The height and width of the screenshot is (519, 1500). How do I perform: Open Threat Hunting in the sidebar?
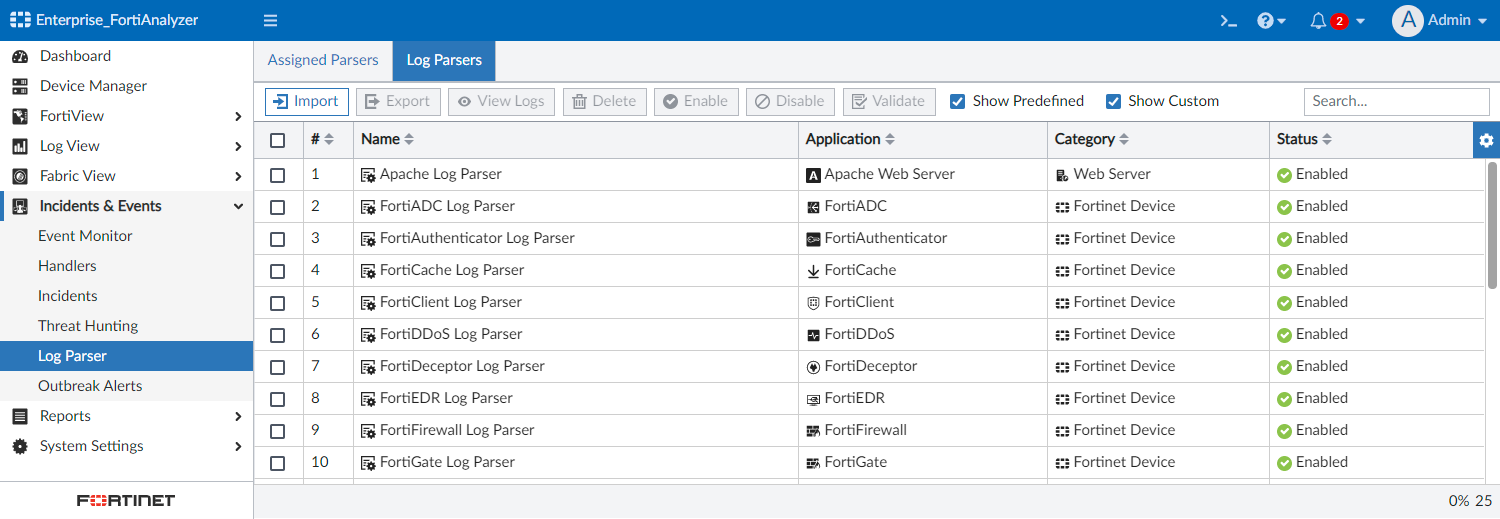click(x=88, y=326)
